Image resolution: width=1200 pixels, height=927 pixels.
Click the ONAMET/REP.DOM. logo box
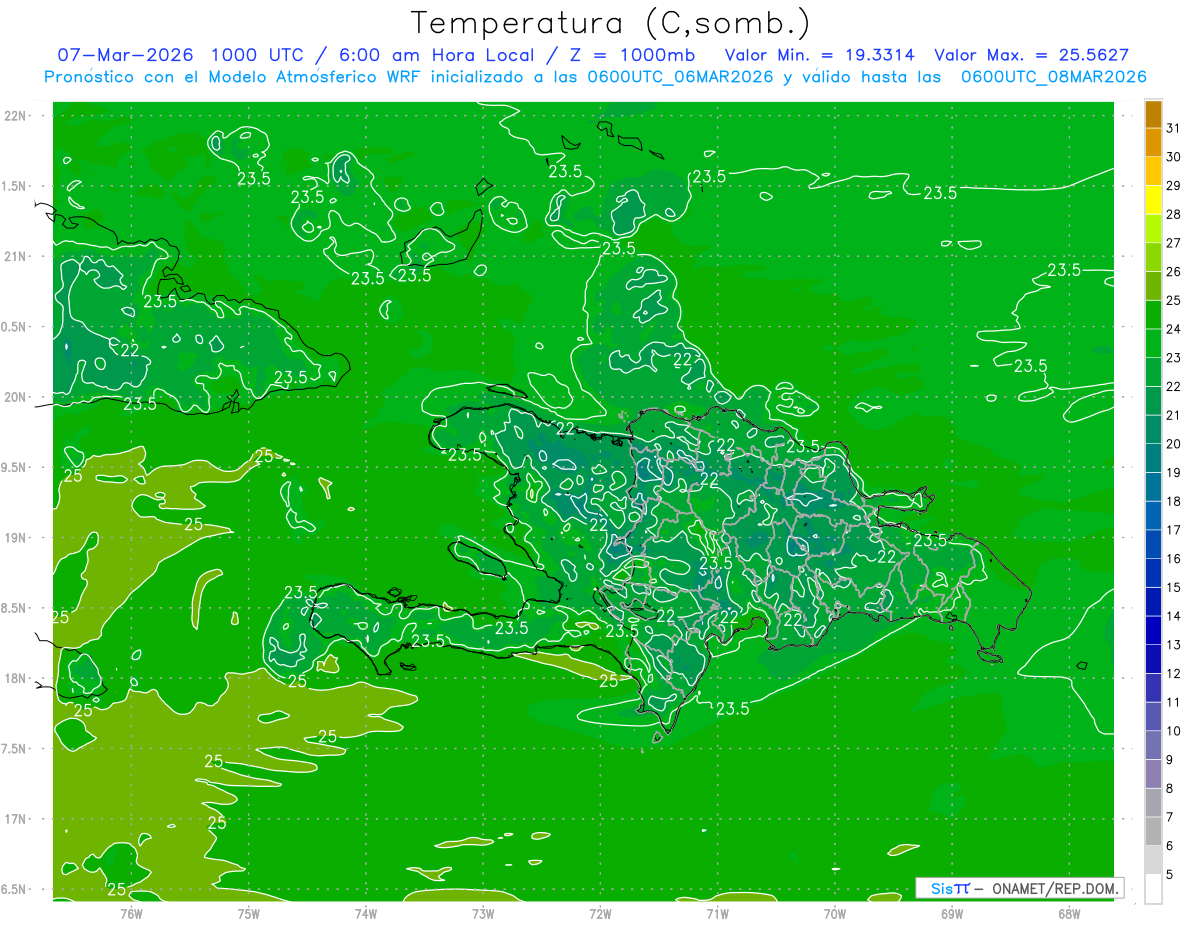point(1019,888)
